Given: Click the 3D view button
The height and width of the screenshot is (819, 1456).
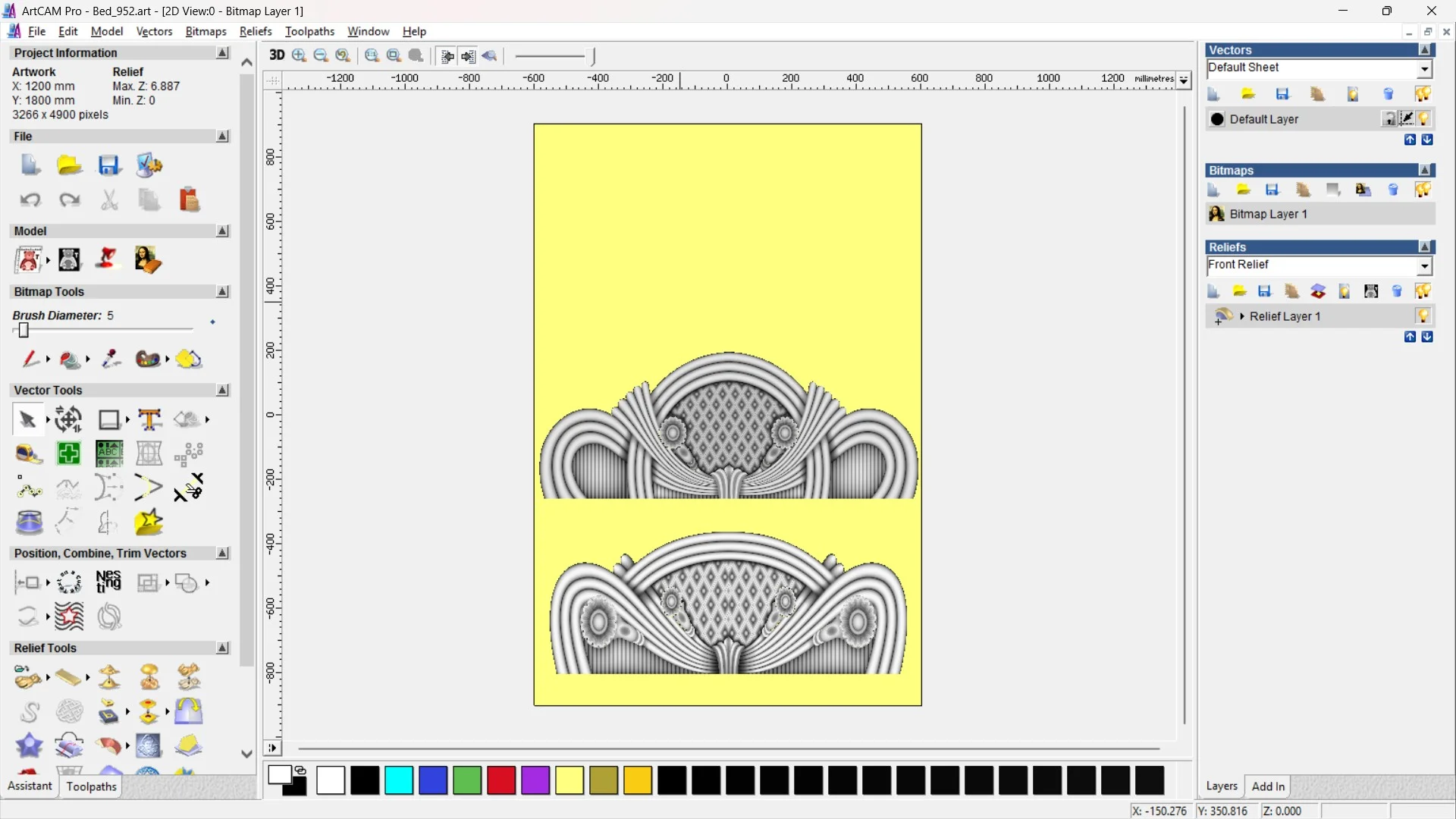Looking at the screenshot, I should click(x=277, y=55).
